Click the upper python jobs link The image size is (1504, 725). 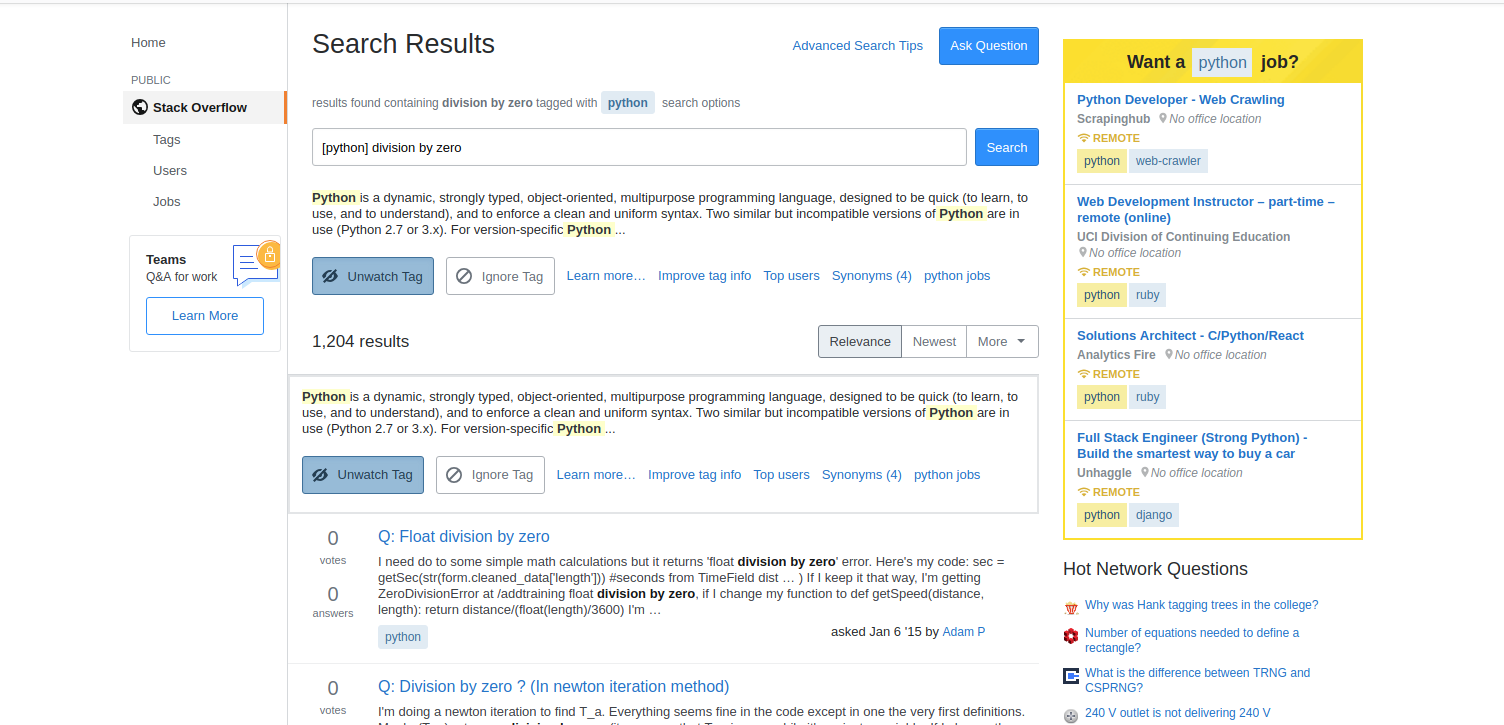(957, 276)
